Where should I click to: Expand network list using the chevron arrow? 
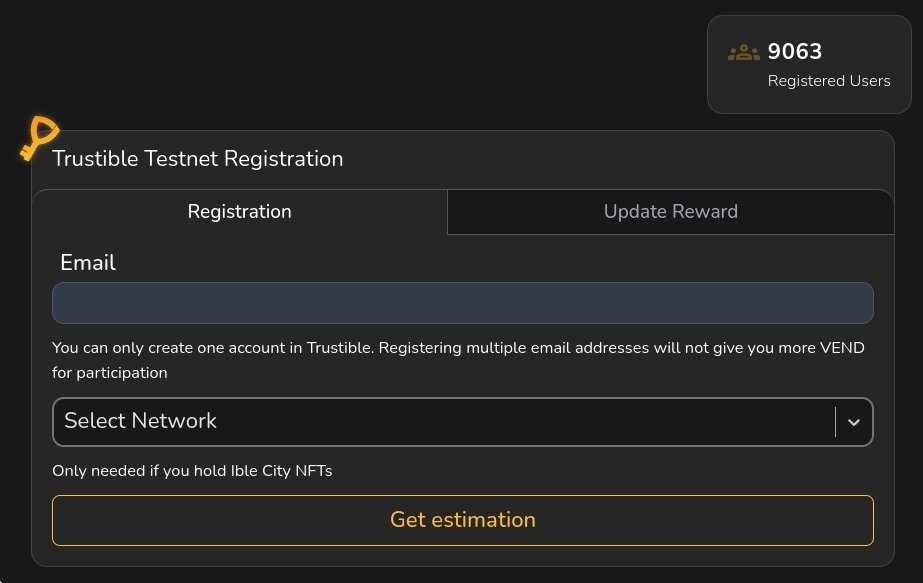[853, 422]
